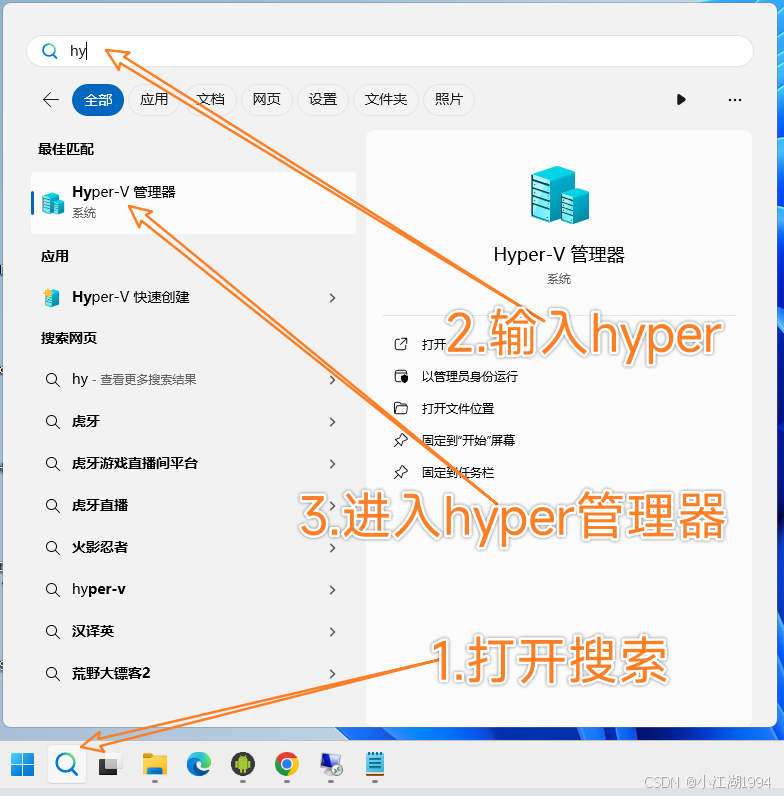Open the Notepad icon on the taskbar

(x=375, y=764)
